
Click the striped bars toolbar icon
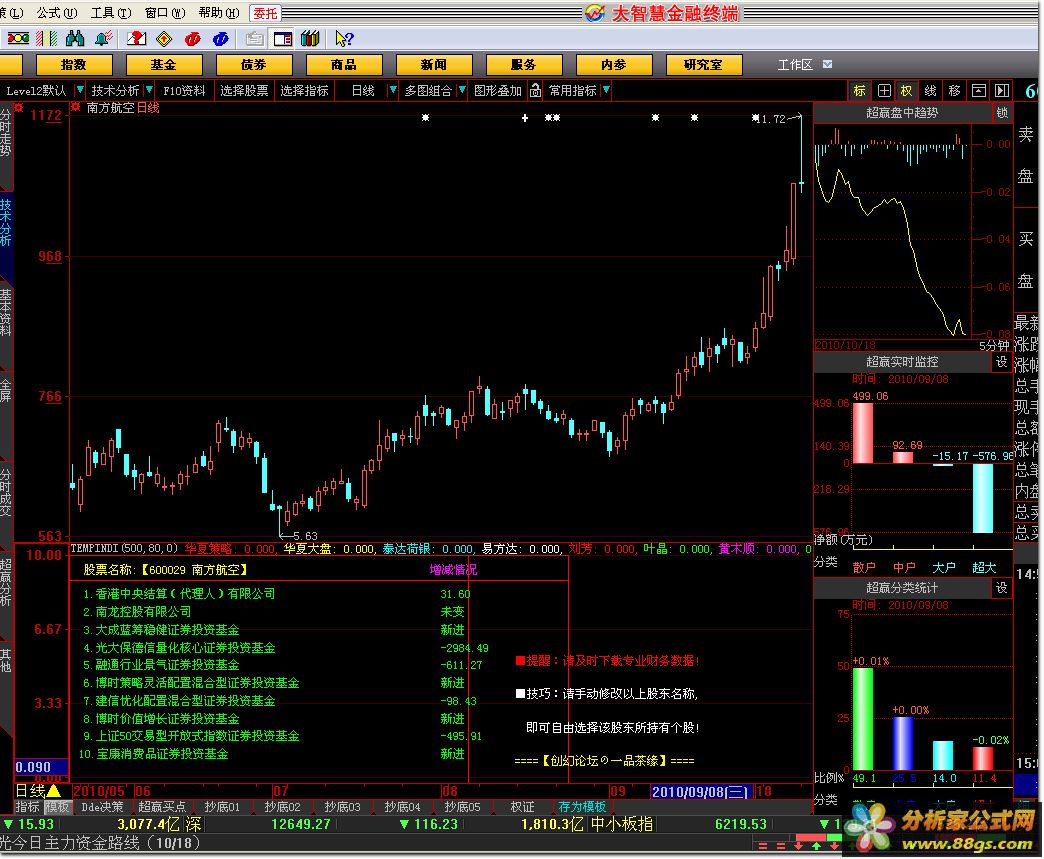click(47, 39)
